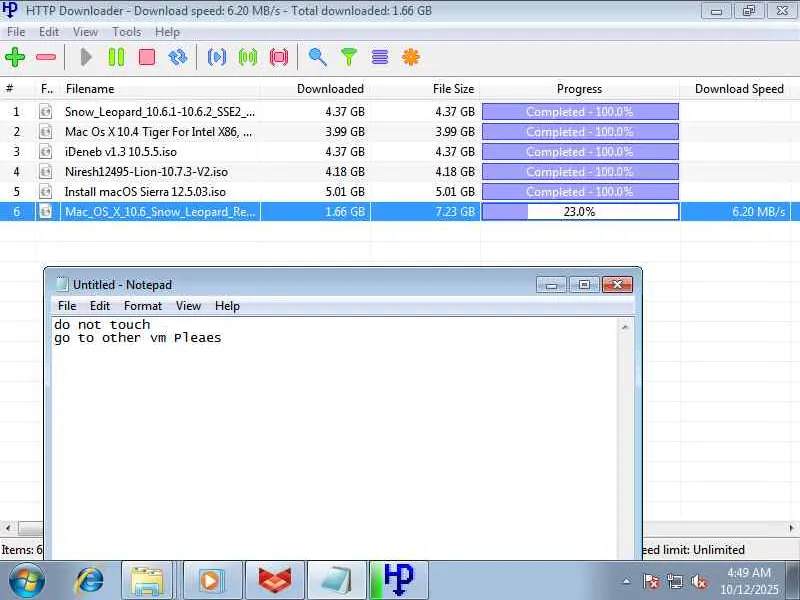
Task: Click the blue Start inactive downloads icon
Action: pos(217,57)
